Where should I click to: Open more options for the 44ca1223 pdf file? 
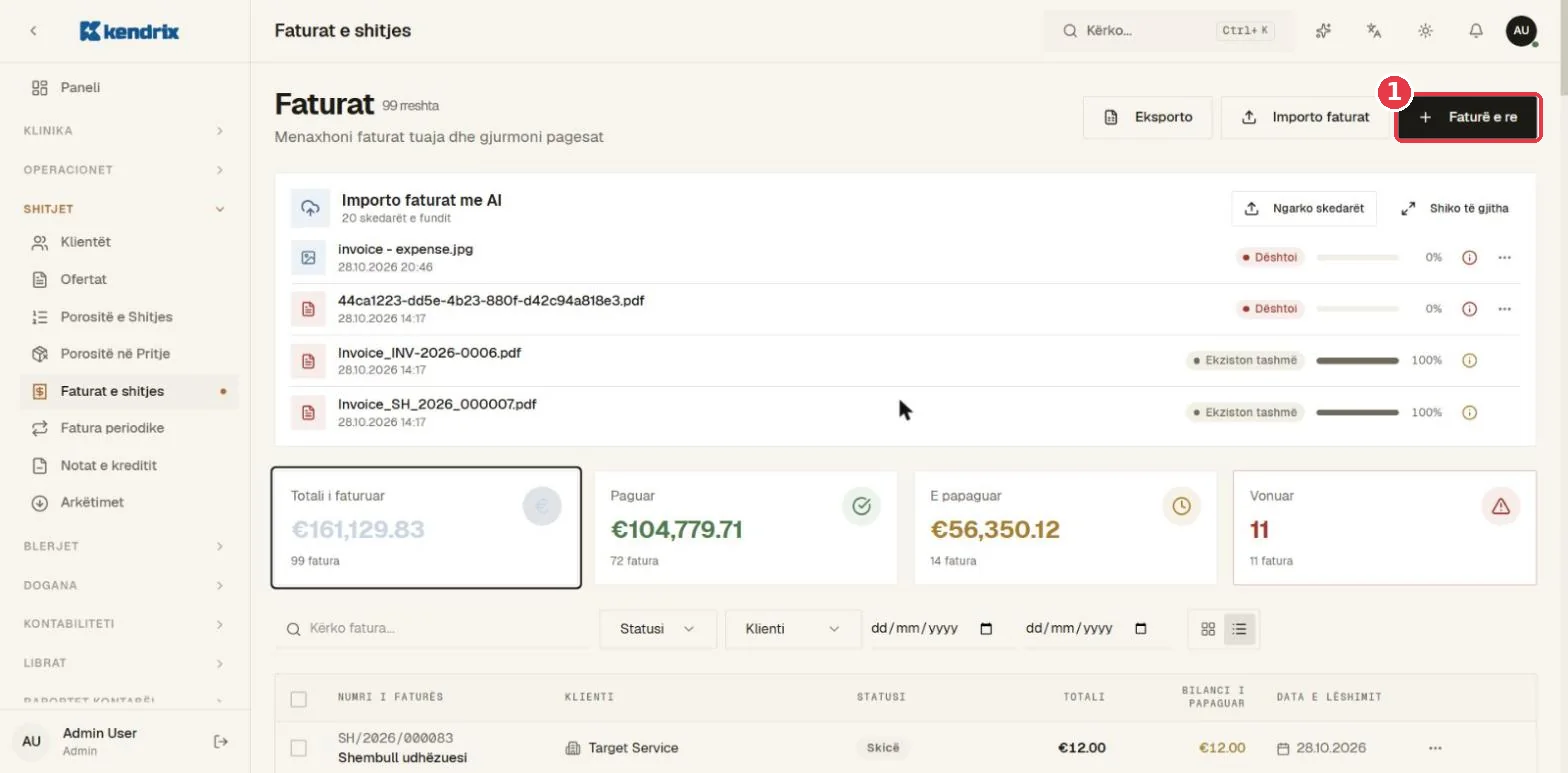pyautogui.click(x=1504, y=309)
